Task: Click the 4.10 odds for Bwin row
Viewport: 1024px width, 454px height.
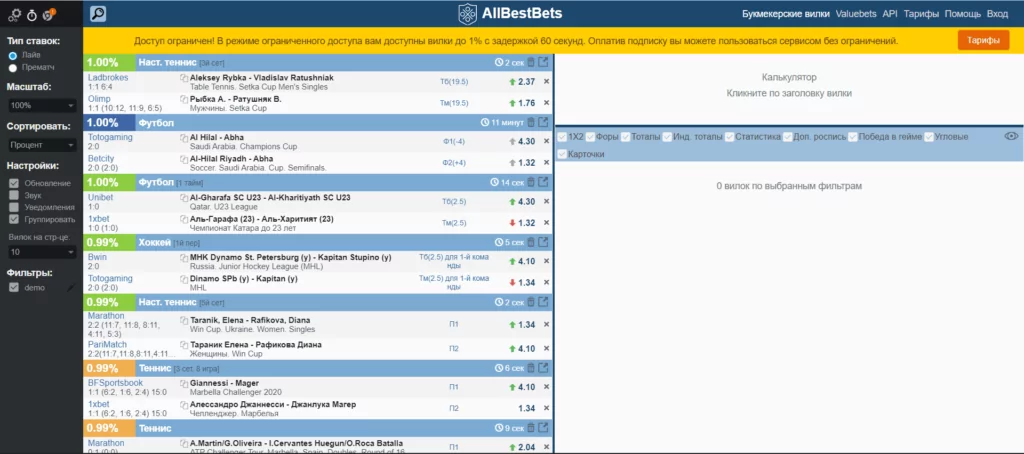Action: coord(526,261)
